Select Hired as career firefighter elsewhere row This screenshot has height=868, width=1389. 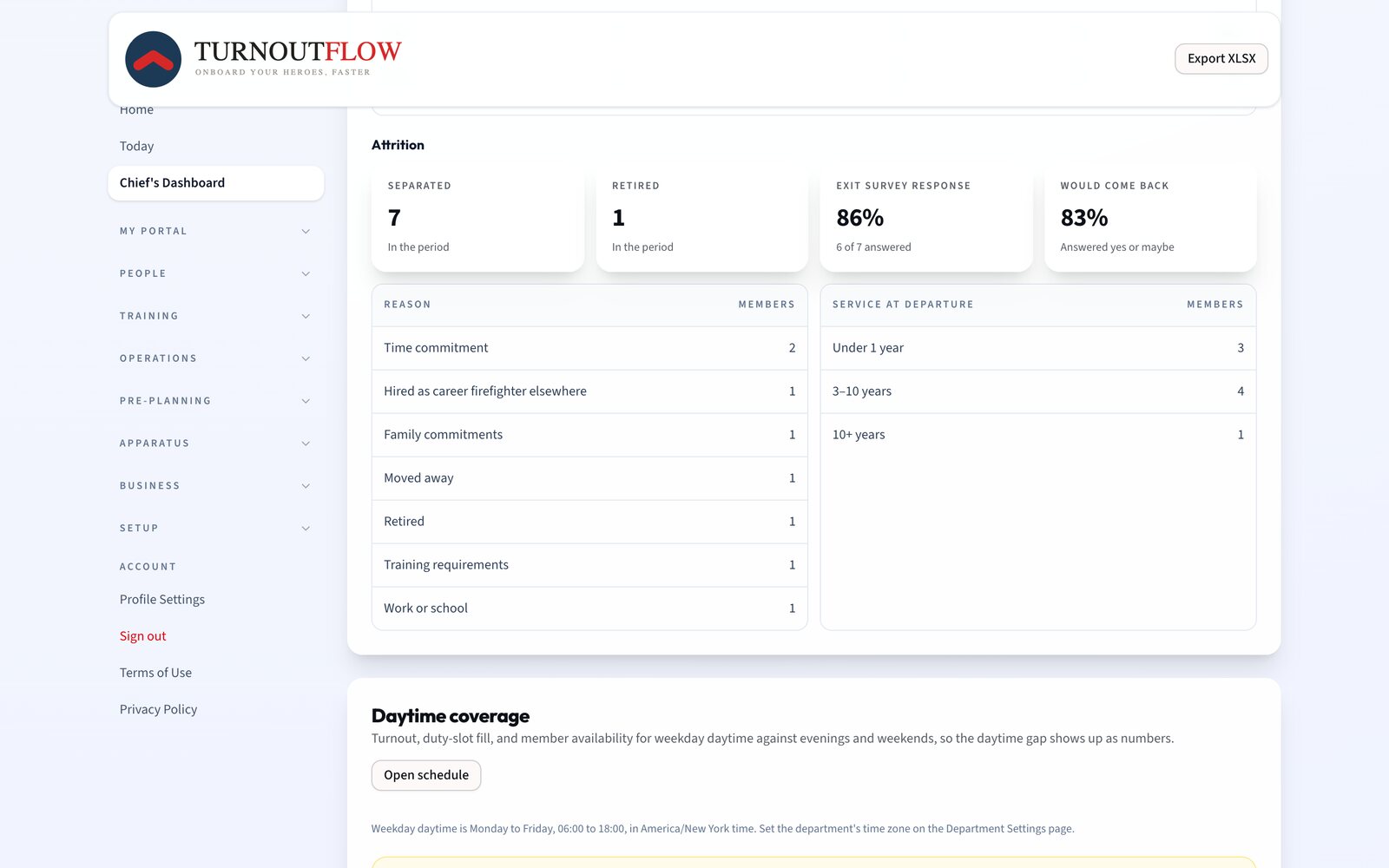pos(589,391)
